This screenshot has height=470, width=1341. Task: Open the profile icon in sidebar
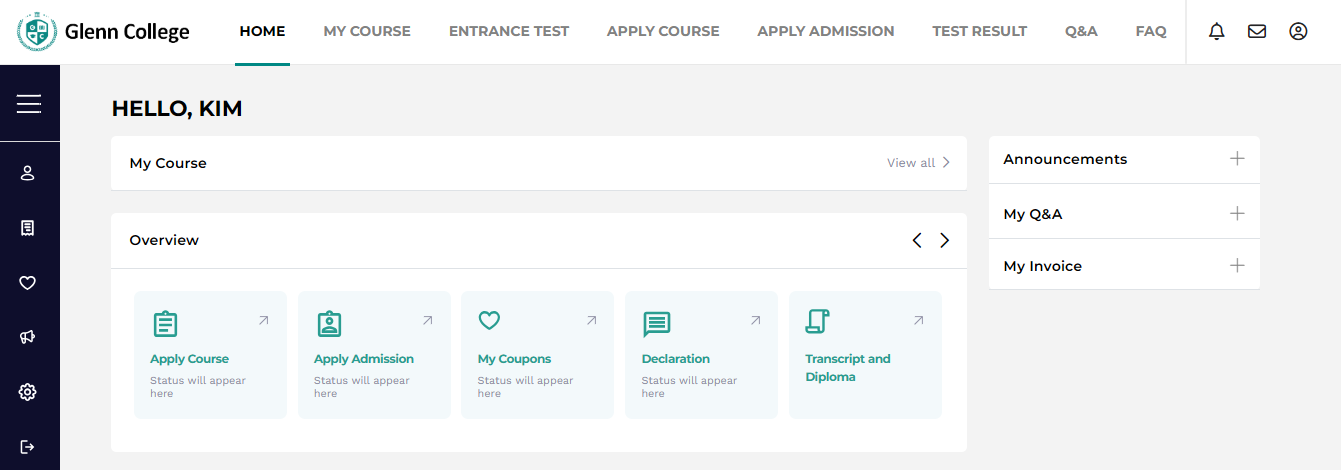28,173
